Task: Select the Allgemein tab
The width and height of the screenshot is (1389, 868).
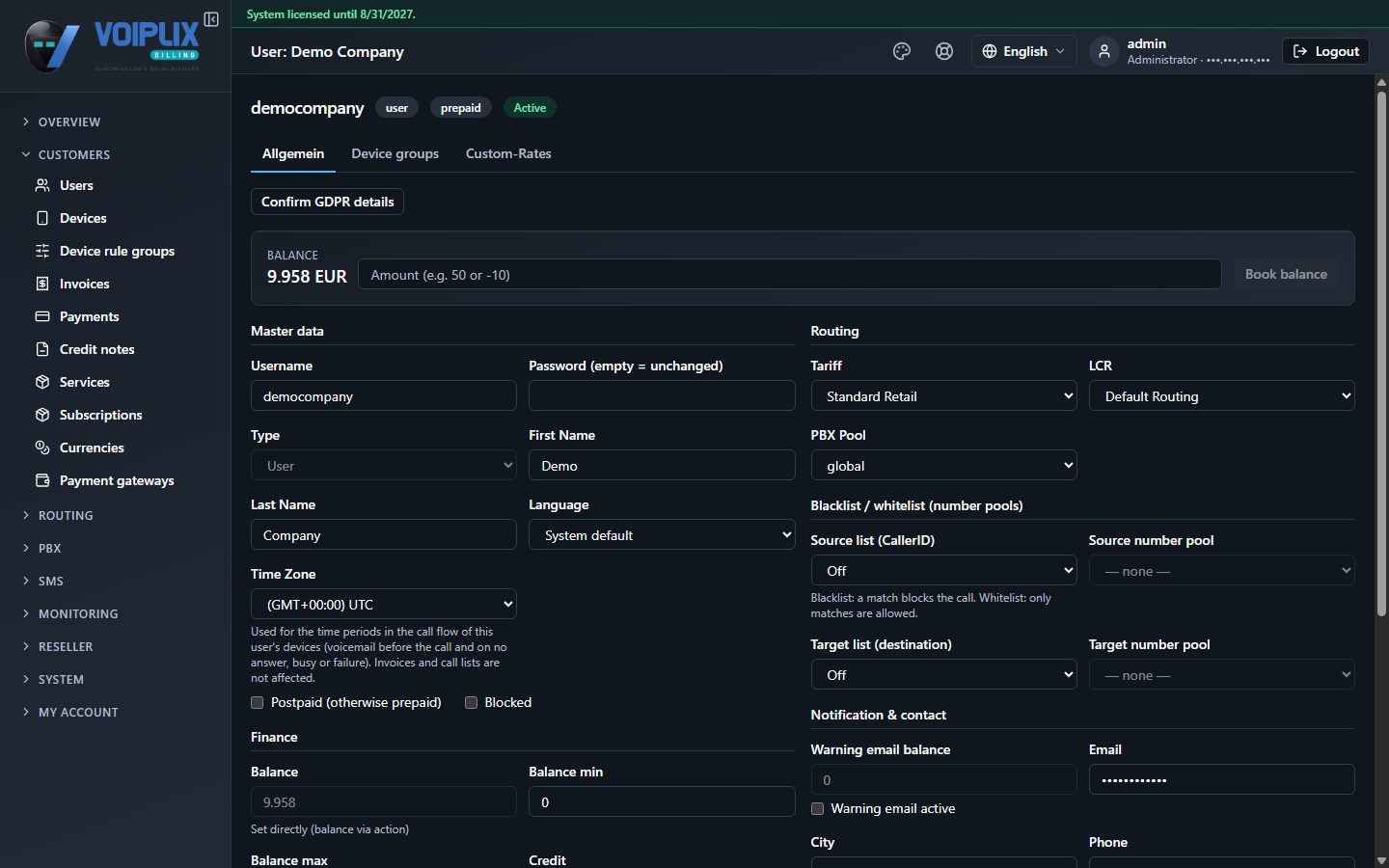Action: tap(293, 153)
